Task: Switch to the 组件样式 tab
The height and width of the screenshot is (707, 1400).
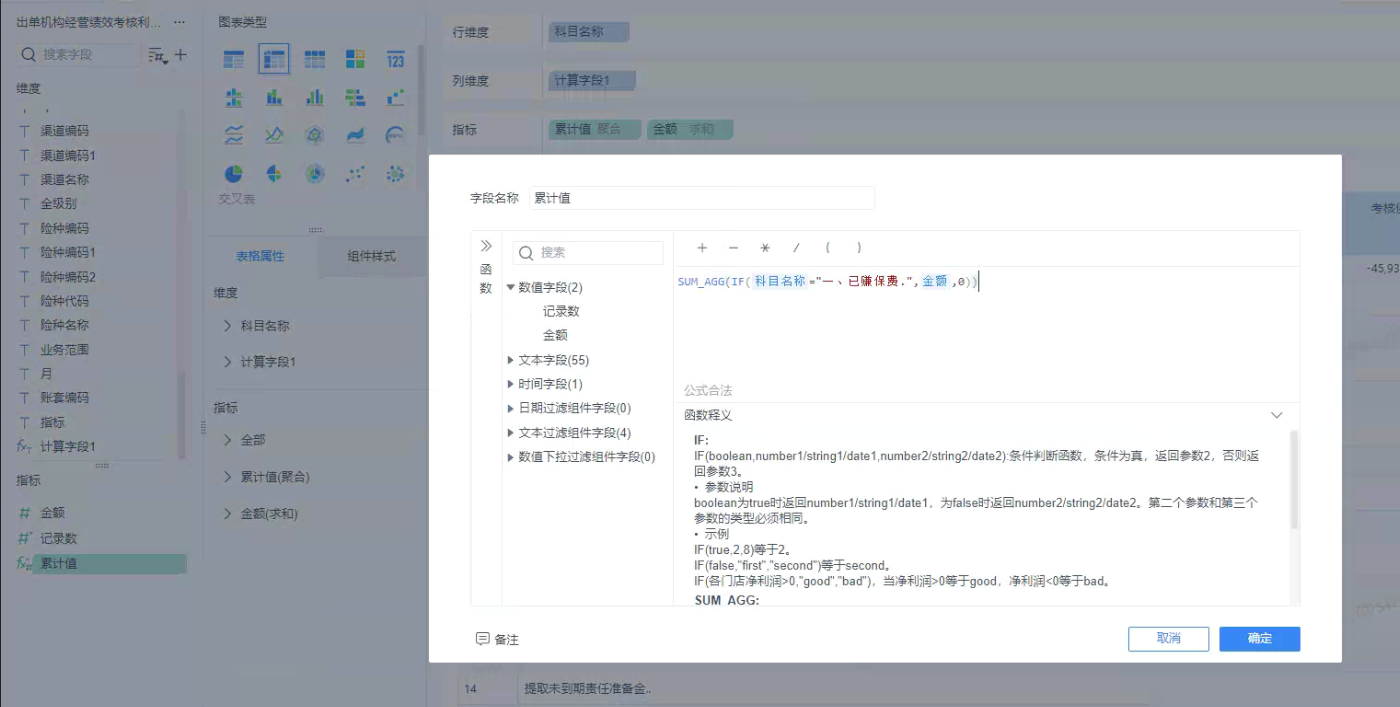Action: pyautogui.click(x=371, y=256)
